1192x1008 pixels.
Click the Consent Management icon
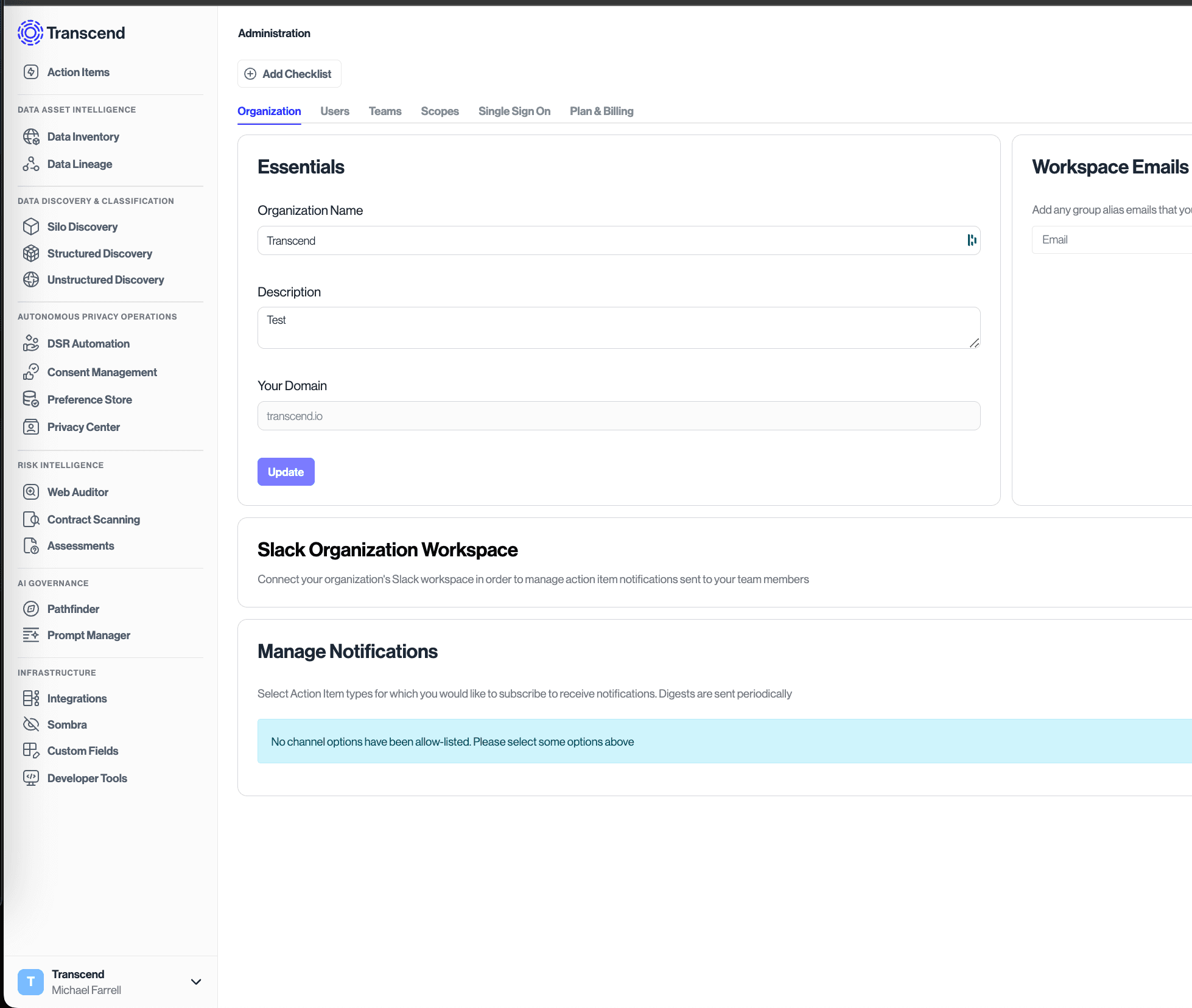click(x=31, y=372)
